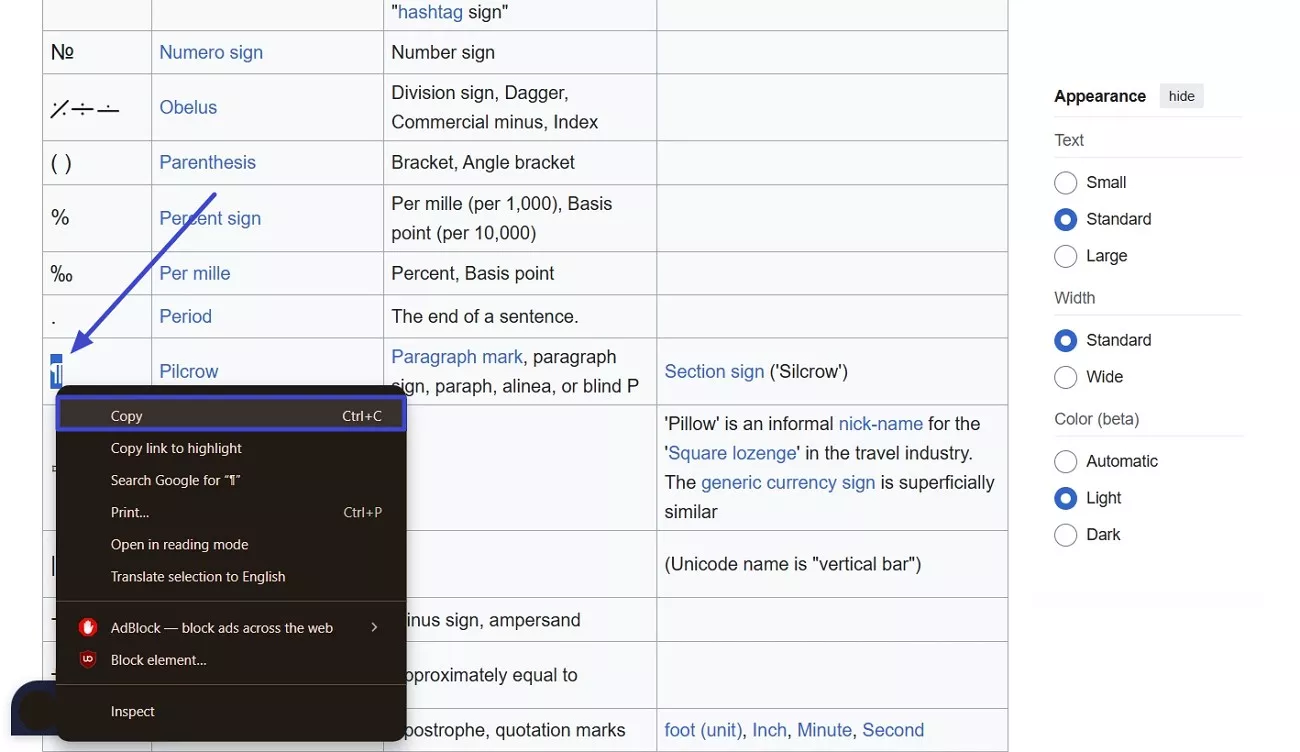Screen dimensions: 1300x752
Task: Expand the AdBlock submenu arrow
Action: click(x=375, y=627)
